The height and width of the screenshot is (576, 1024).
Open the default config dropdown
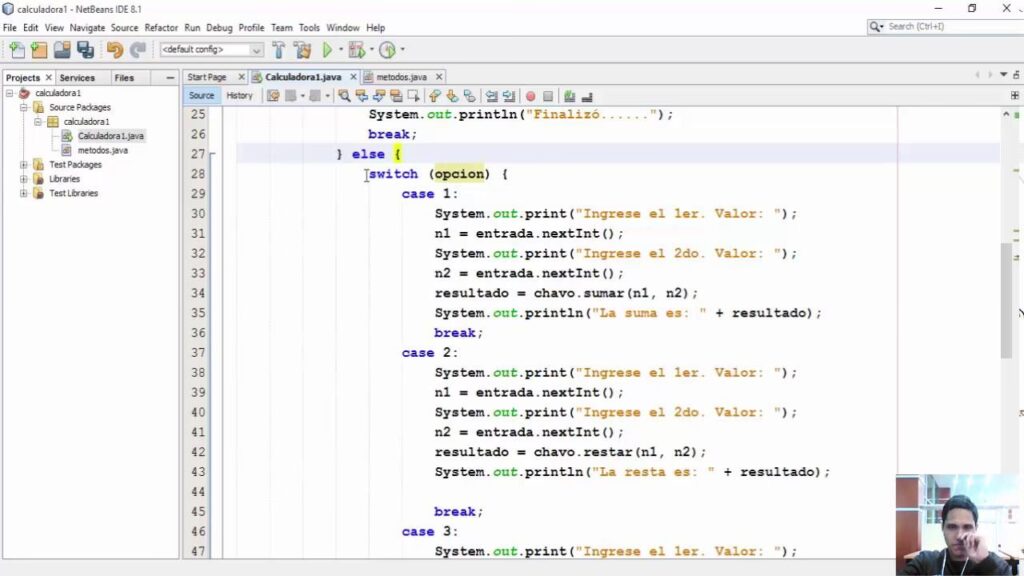211,50
